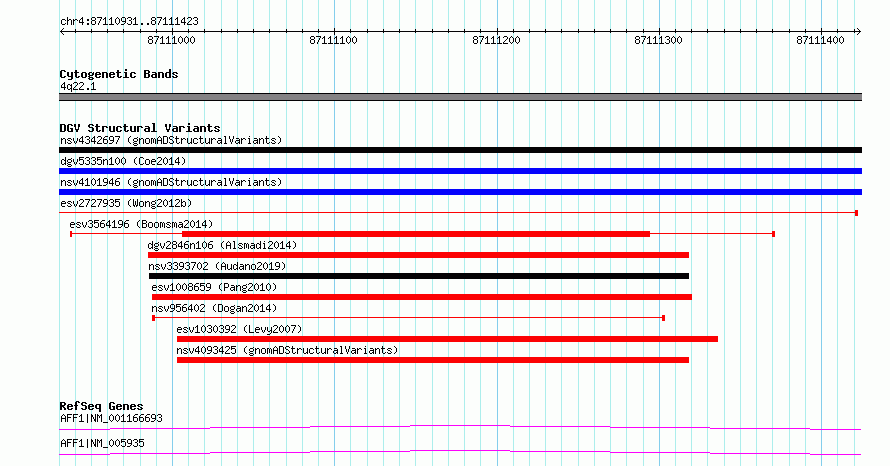This screenshot has width=890, height=466.
Task: Open the AFF1|NM_001166693 gene label
Action: pyautogui.click(x=111, y=418)
